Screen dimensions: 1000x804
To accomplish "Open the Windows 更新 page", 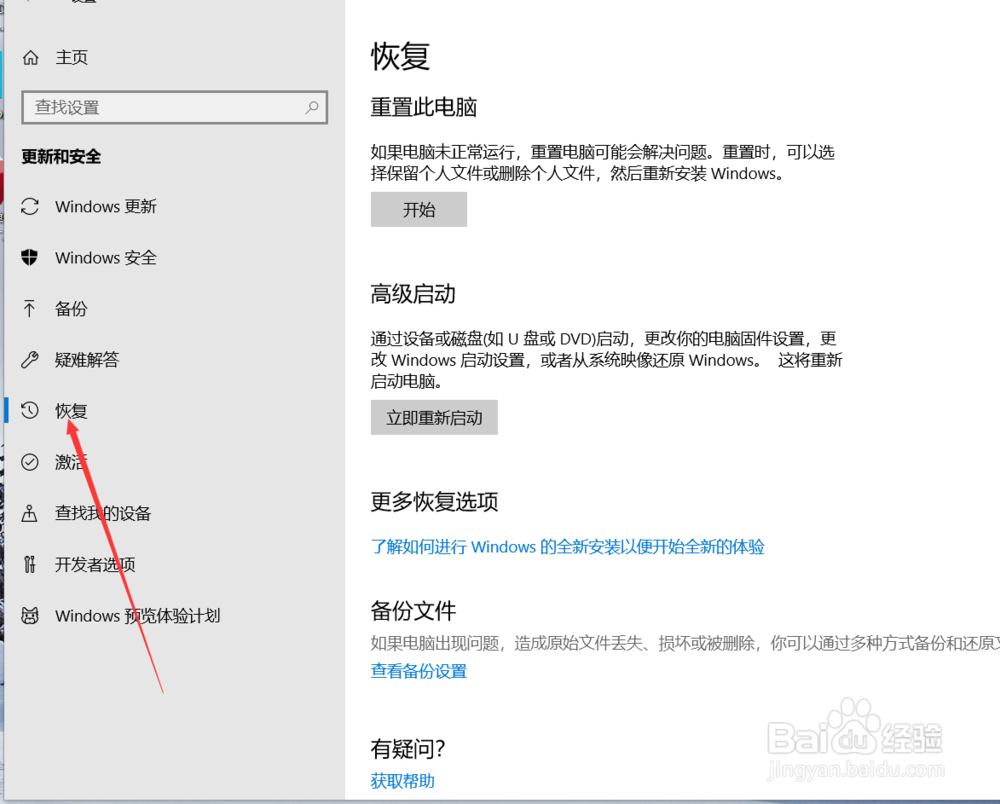I will point(106,207).
